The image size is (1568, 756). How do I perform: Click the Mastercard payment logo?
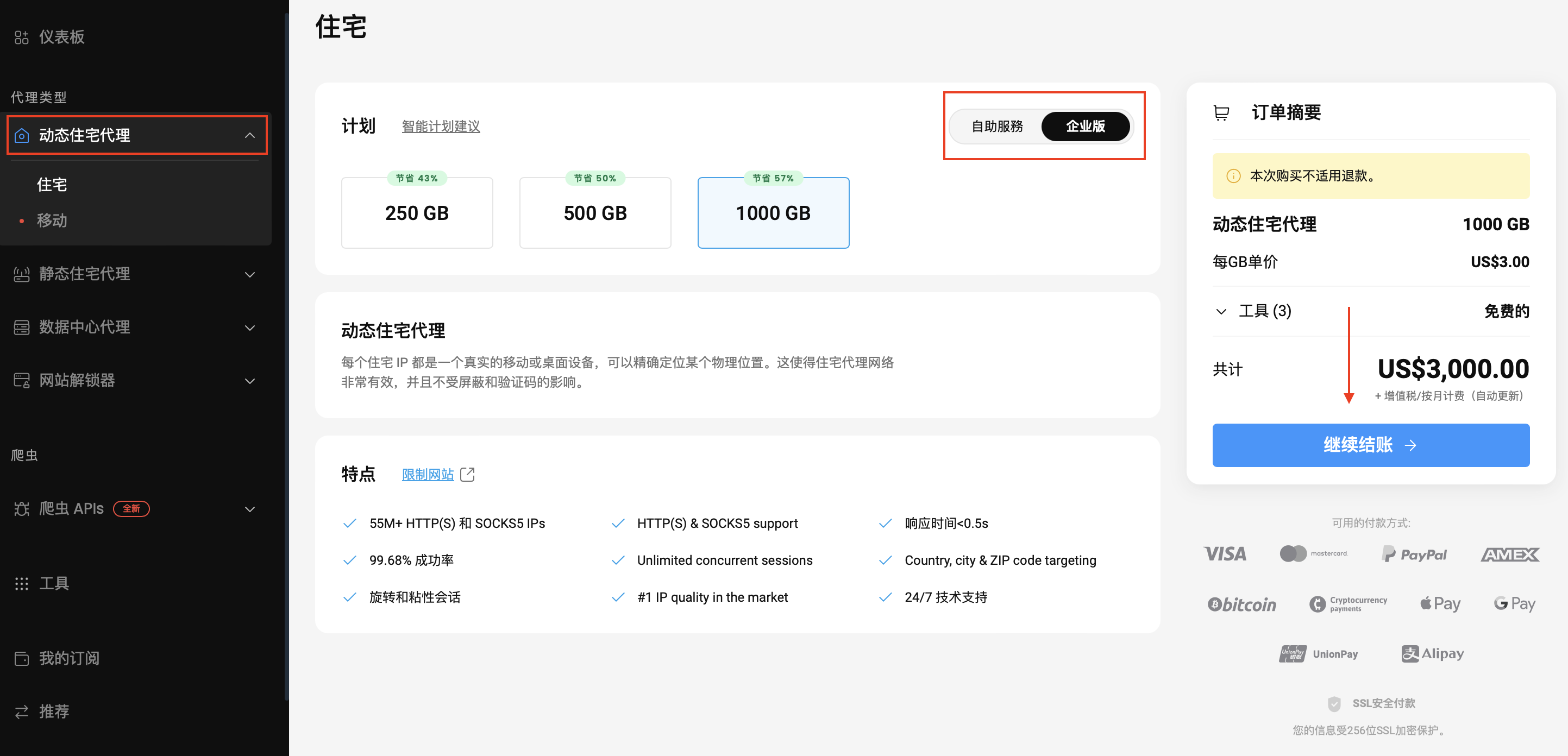click(x=1313, y=553)
